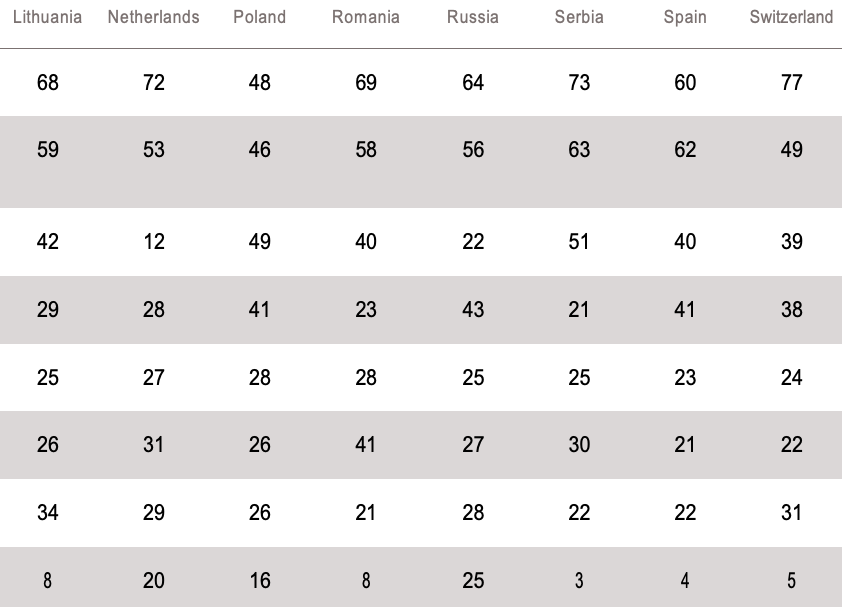Select value 51 in Serbia column
842x607 pixels.
tap(579, 242)
